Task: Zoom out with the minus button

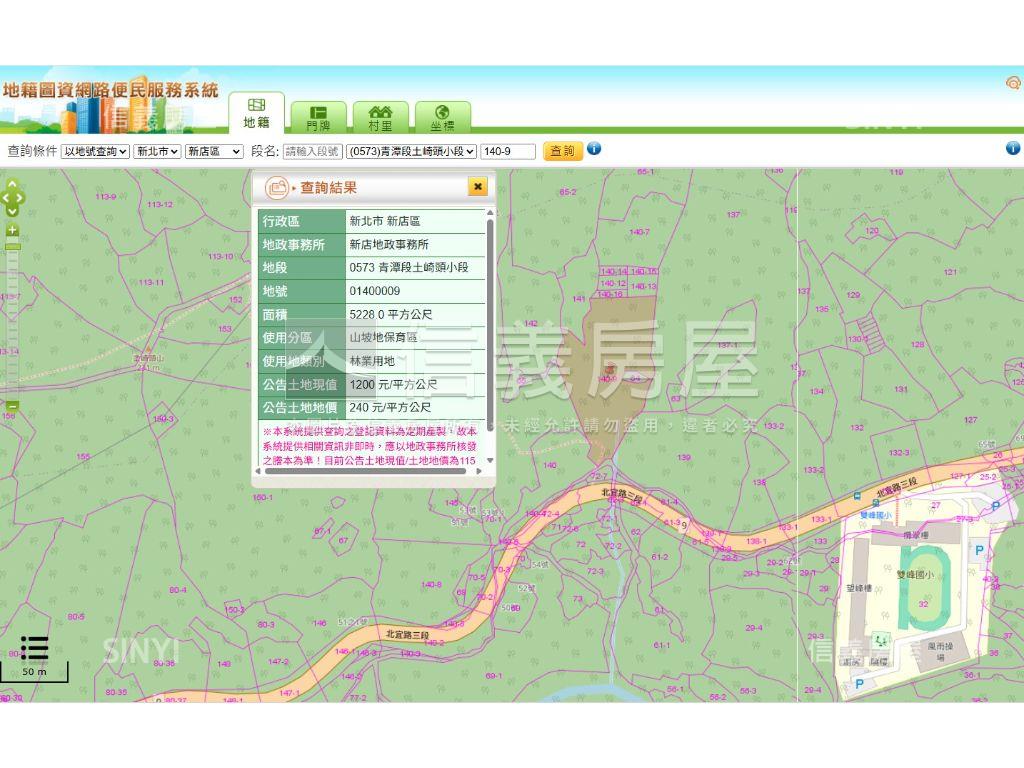Action: [12, 406]
